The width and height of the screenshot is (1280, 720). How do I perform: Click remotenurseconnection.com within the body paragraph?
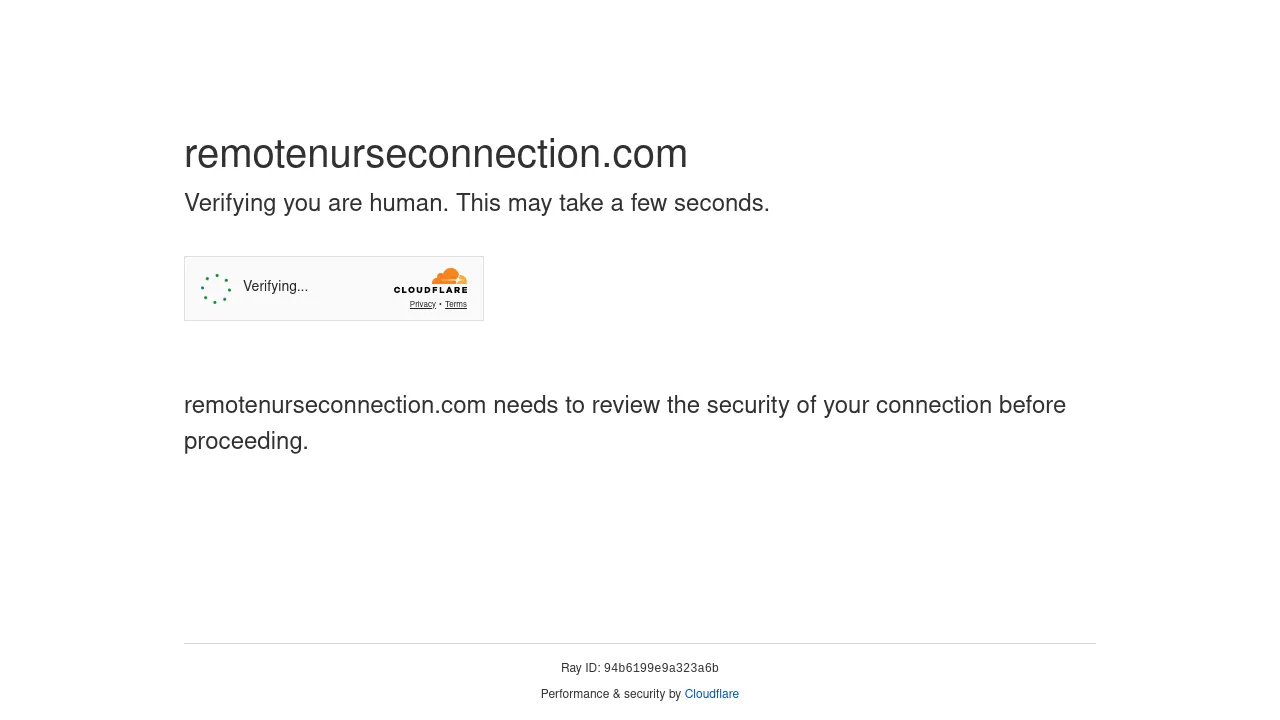[335, 405]
